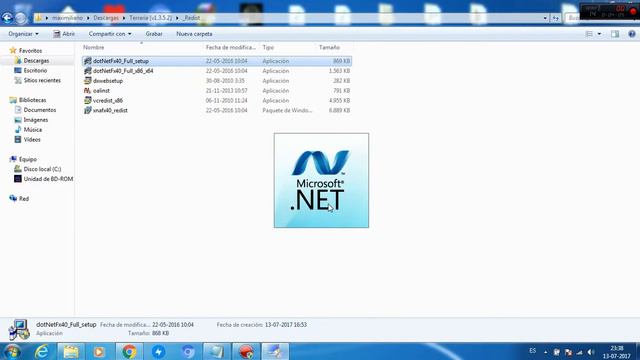The height and width of the screenshot is (360, 640).
Task: Click Abrir in the toolbar
Action: point(64,34)
